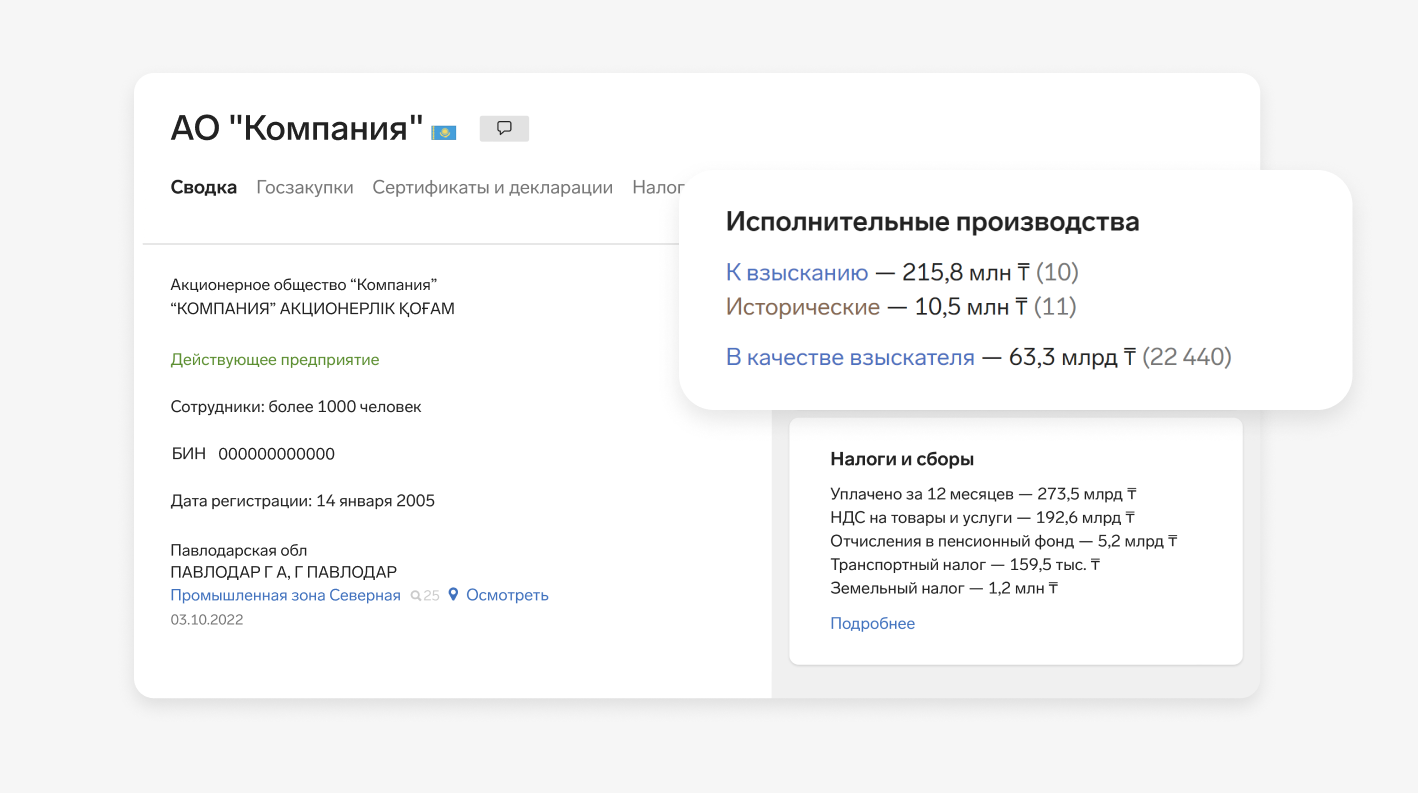
Task: Click the Осмотреть link
Action: [507, 595]
